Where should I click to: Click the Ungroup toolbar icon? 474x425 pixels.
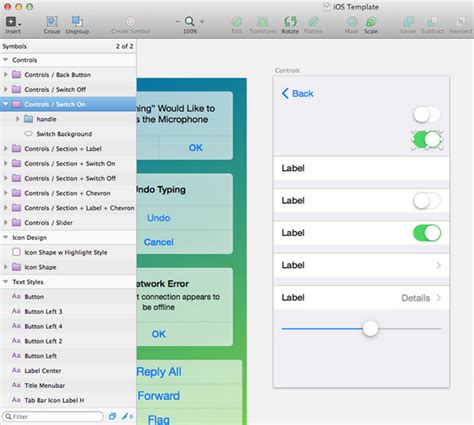[77, 22]
